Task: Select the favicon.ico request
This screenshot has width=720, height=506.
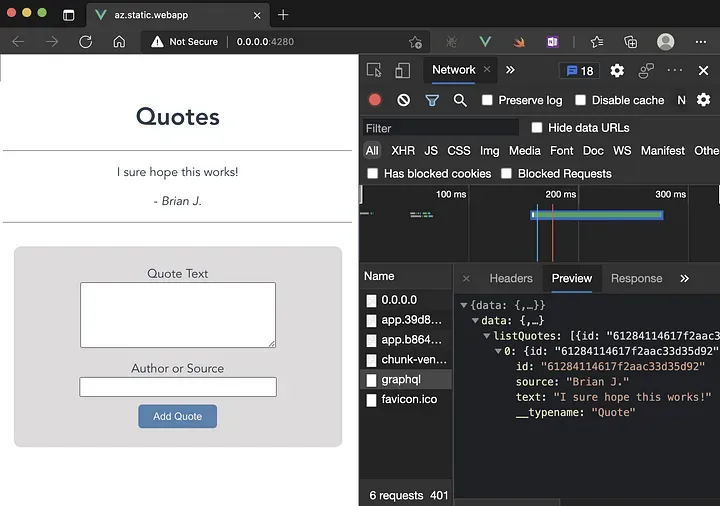Action: (x=406, y=399)
